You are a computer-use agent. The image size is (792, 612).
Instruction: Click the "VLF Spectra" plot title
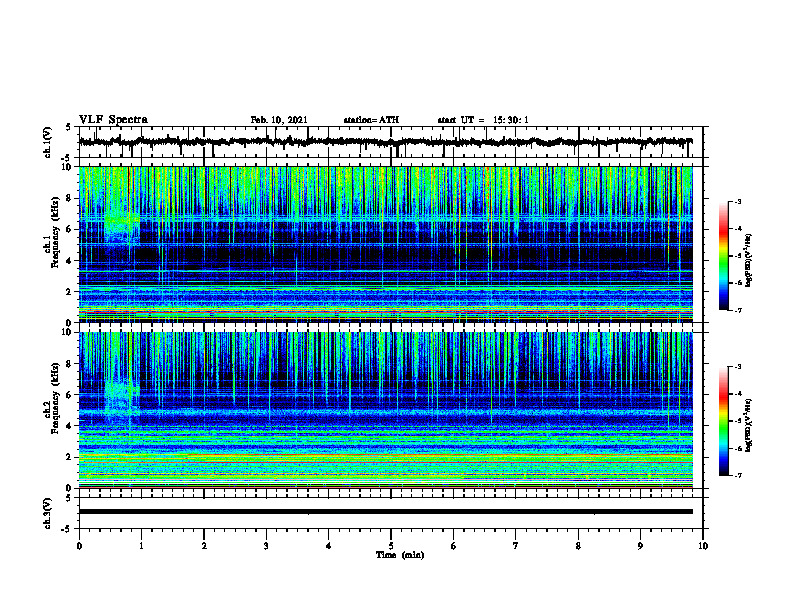point(113,120)
